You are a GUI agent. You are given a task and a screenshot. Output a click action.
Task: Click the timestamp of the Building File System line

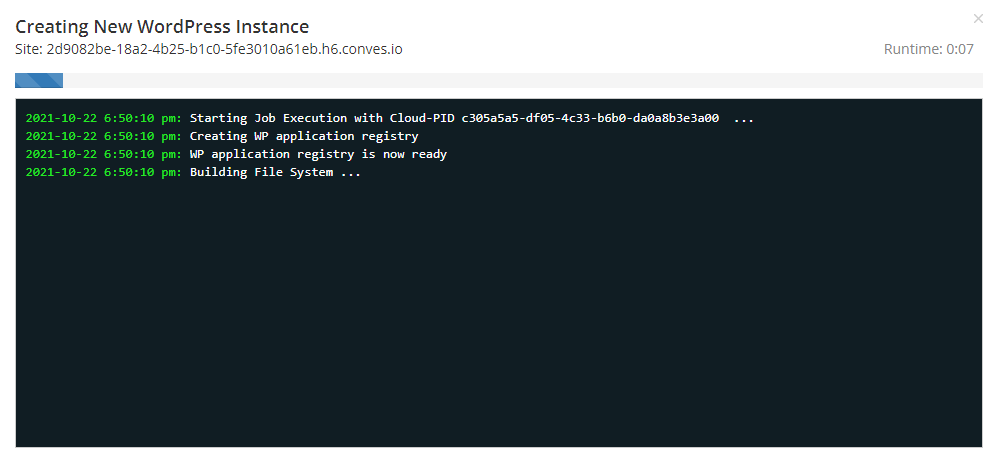click(x=103, y=172)
